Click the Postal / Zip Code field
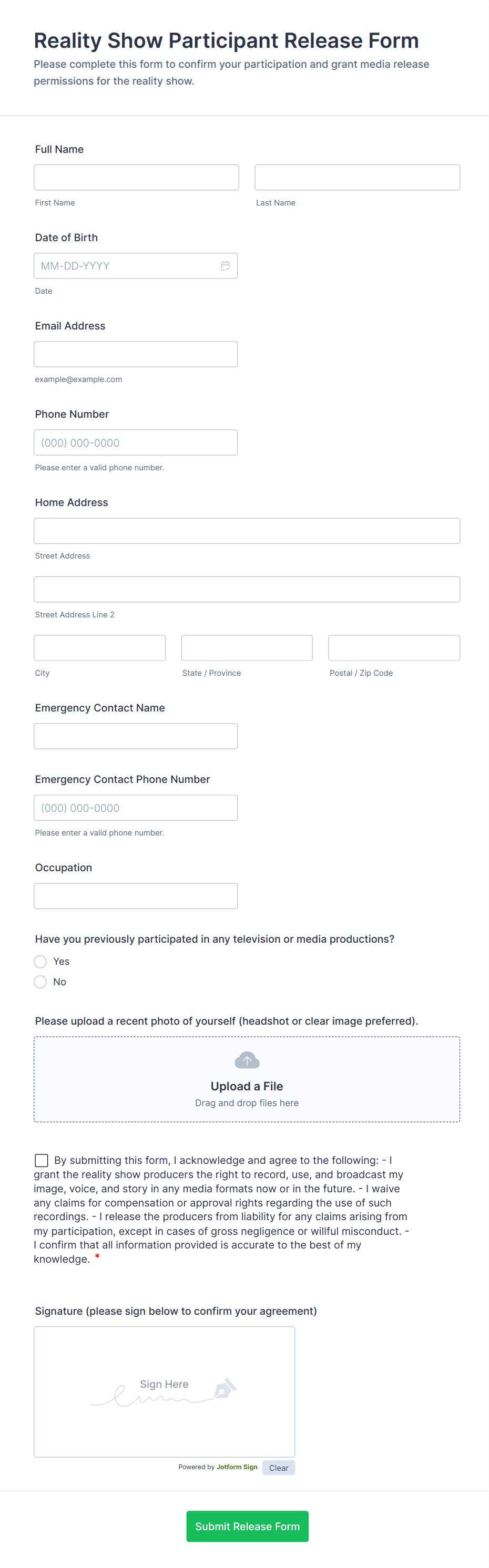Viewport: 489px width, 1568px height. (394, 648)
